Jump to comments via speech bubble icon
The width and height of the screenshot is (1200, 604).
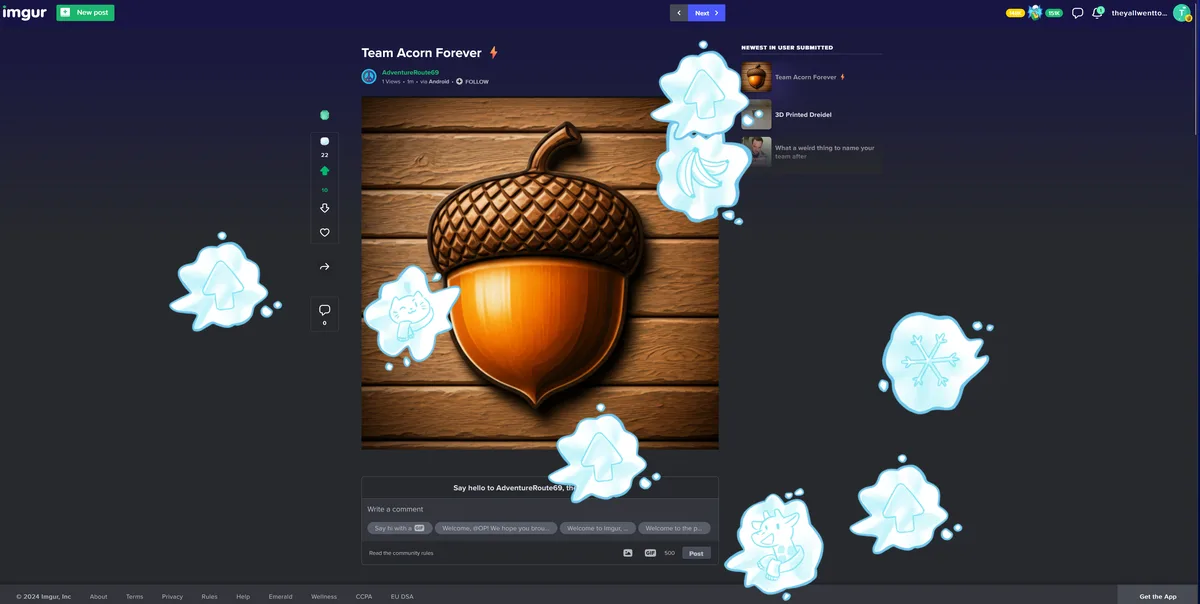point(324,310)
